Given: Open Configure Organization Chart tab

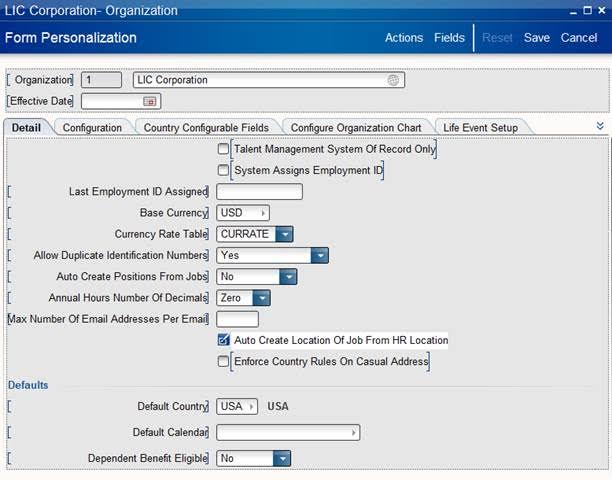Looking at the screenshot, I should tap(356, 128).
